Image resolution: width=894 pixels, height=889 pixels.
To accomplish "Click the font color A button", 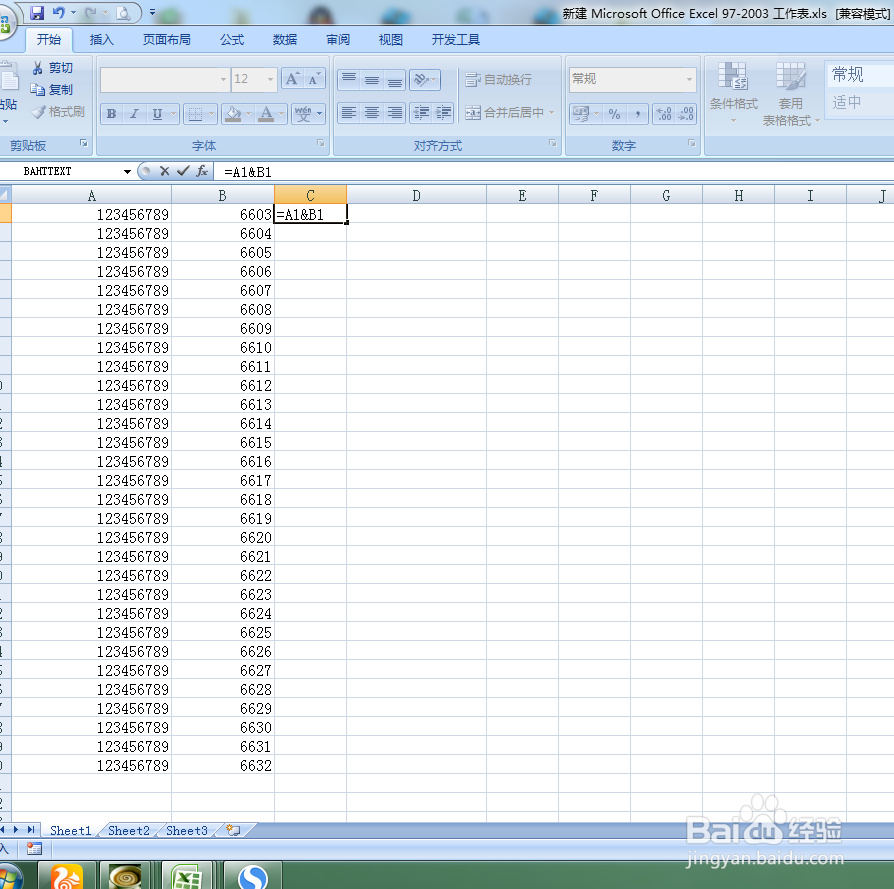I will point(266,114).
